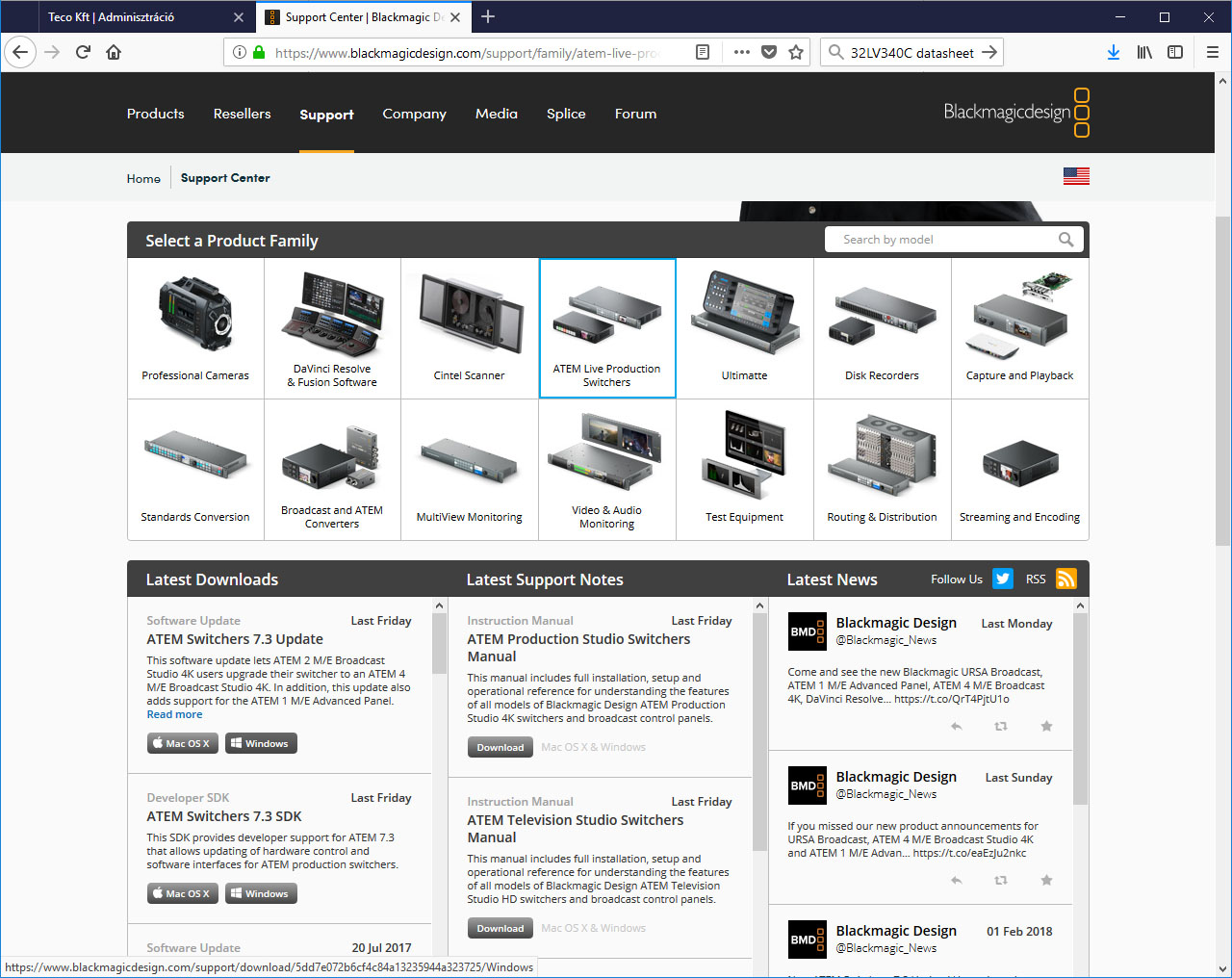Open the Ultimatte product family
This screenshot has height=978, width=1232.
[745, 328]
